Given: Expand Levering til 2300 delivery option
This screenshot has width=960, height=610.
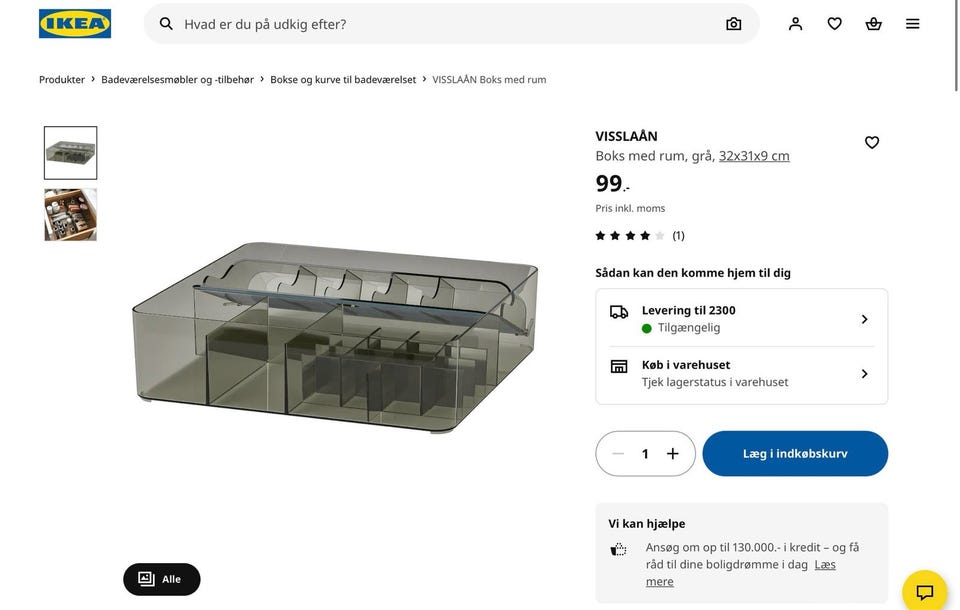Looking at the screenshot, I should (x=741, y=319).
